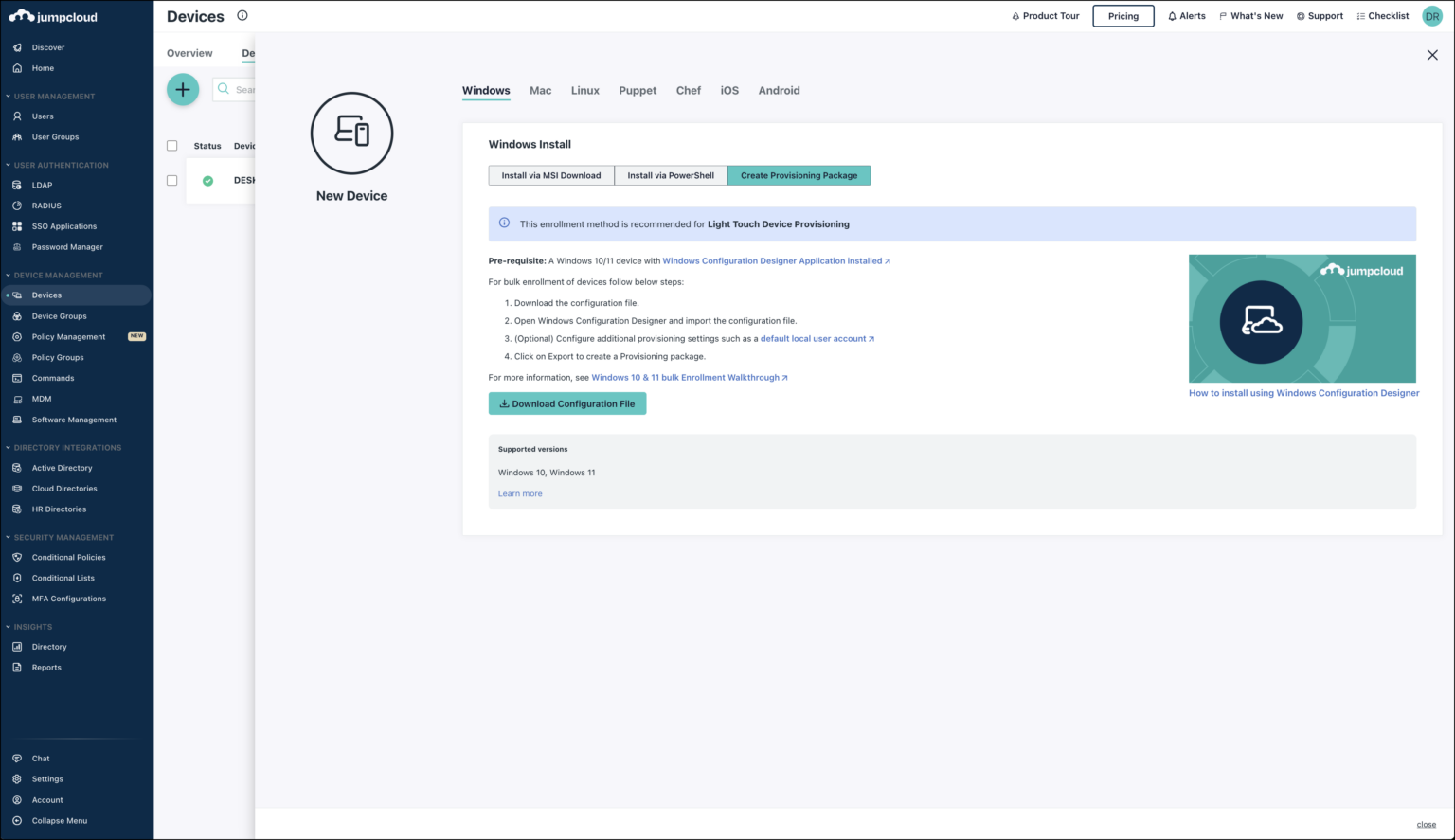Open the Devices section in the sidebar

(45, 295)
